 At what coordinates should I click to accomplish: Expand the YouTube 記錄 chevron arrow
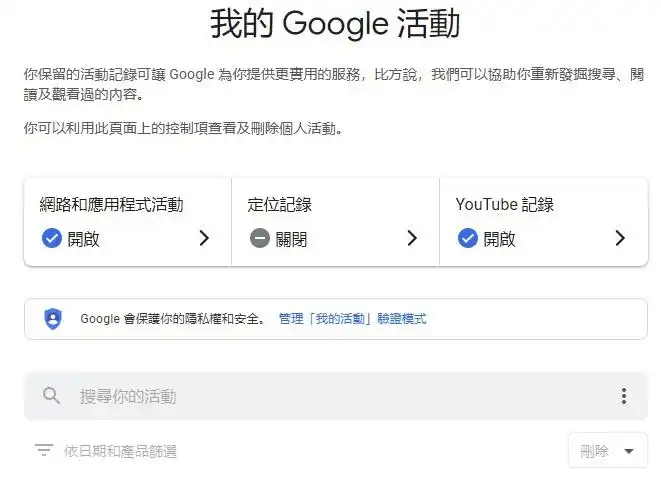point(620,238)
